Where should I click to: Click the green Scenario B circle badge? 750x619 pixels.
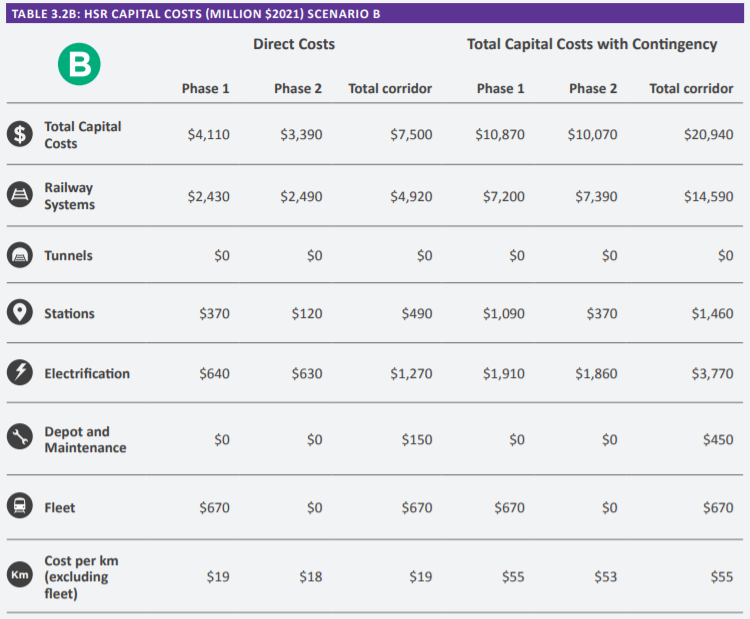pyautogui.click(x=79, y=65)
